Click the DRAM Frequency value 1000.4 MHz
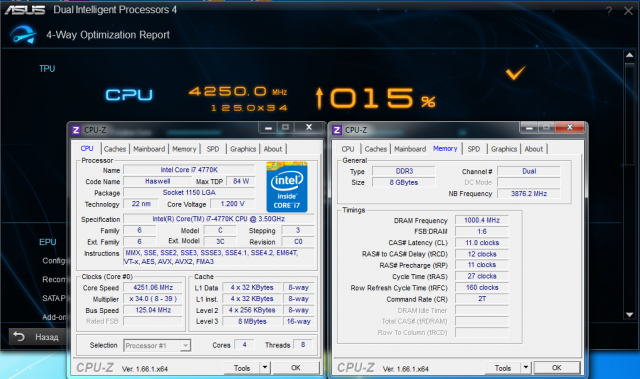 pyautogui.click(x=482, y=220)
